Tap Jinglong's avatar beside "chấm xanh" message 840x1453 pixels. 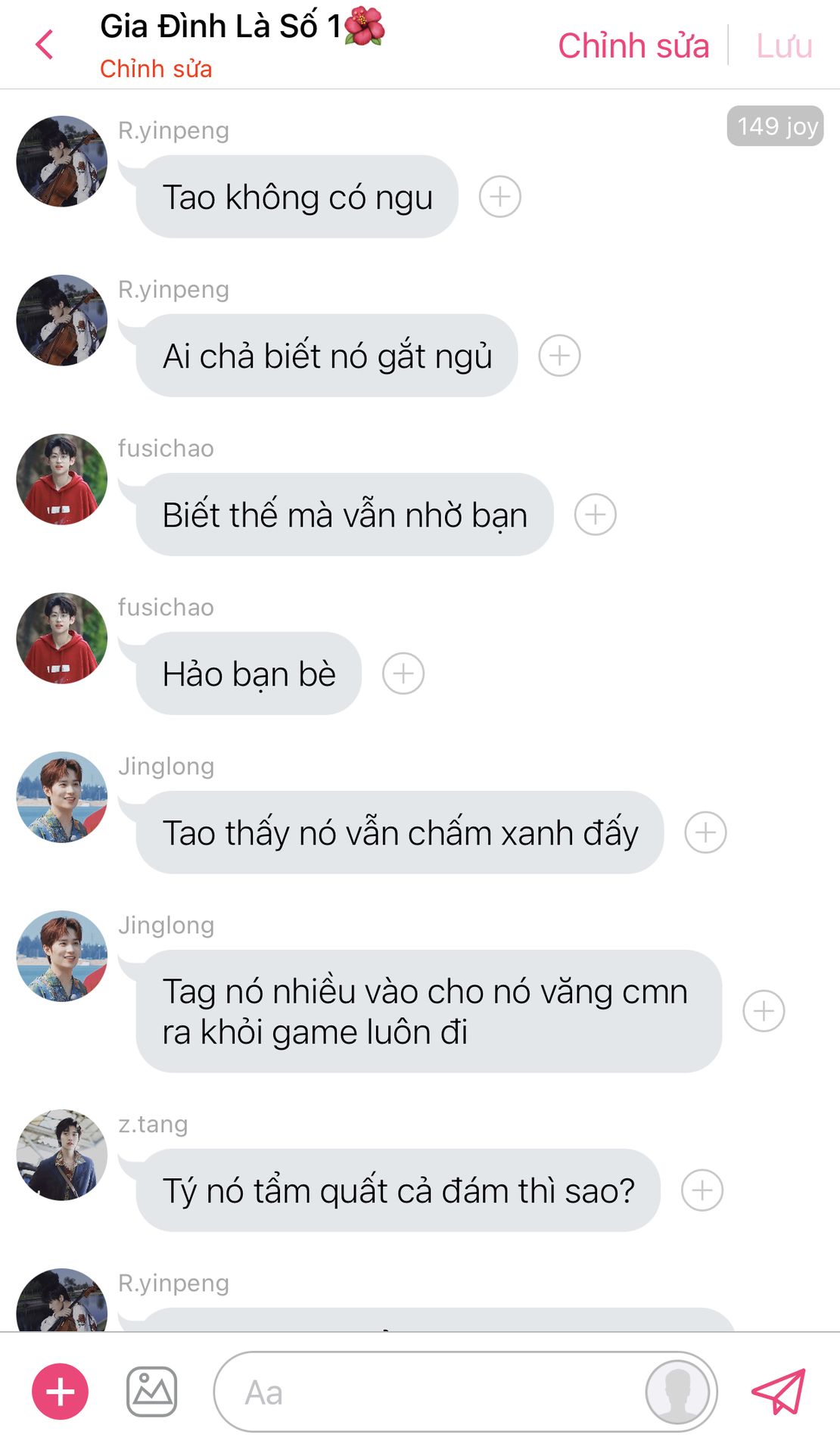pos(62,797)
